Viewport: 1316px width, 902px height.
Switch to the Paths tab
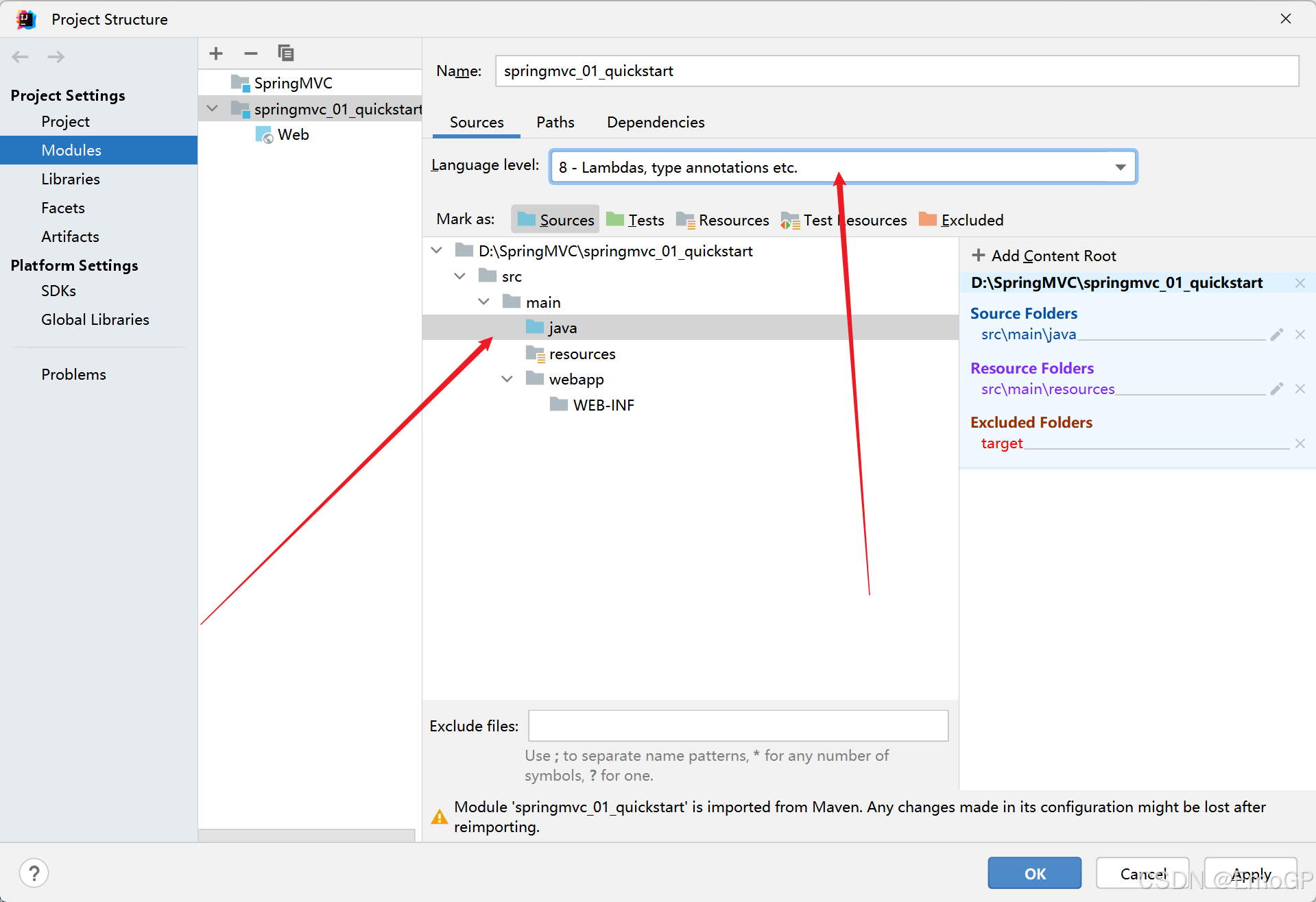click(555, 122)
